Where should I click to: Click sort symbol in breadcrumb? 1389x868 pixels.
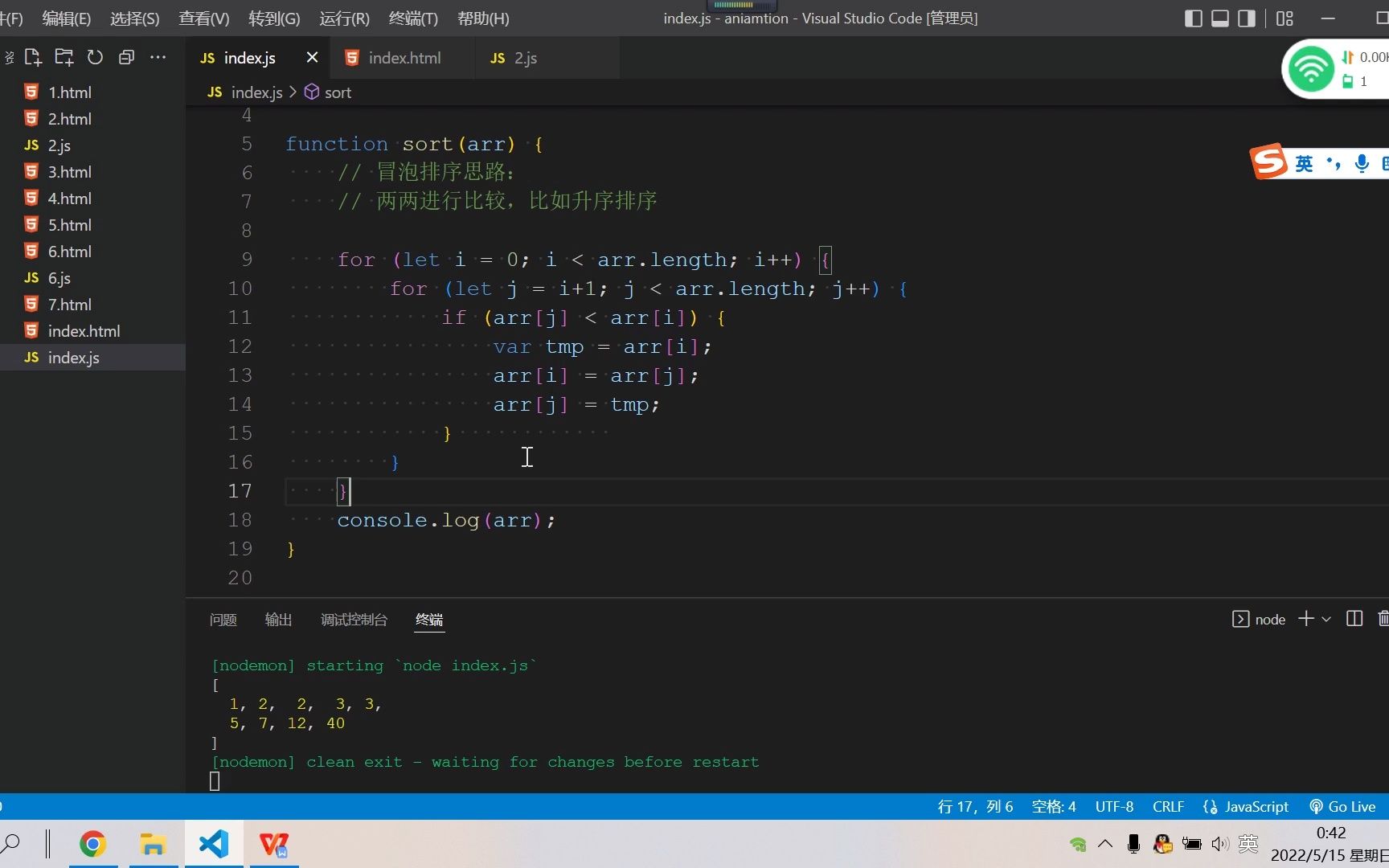pos(338,92)
